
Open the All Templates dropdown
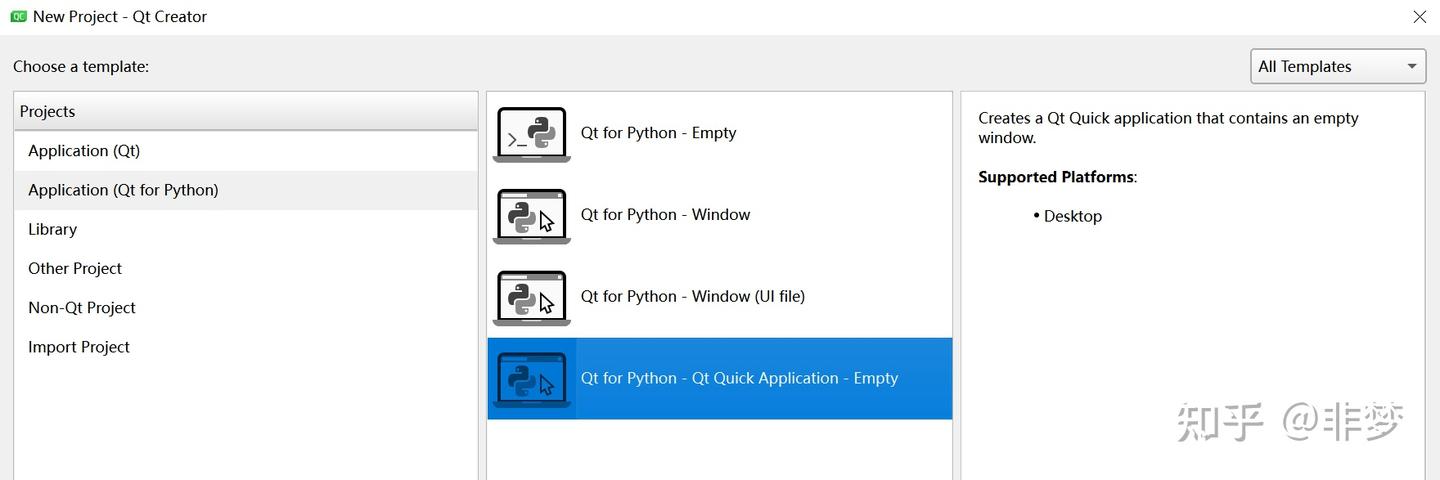1338,66
